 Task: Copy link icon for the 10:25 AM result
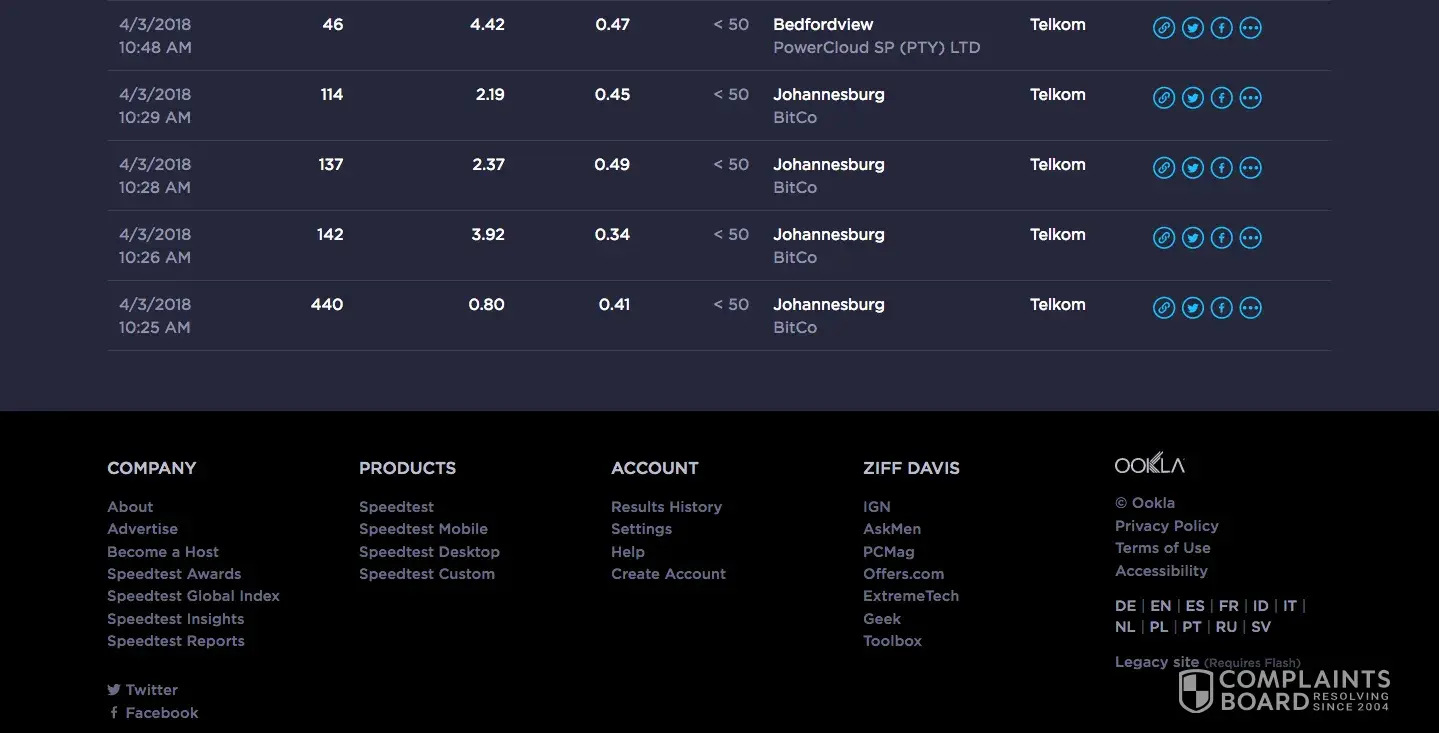(1163, 308)
